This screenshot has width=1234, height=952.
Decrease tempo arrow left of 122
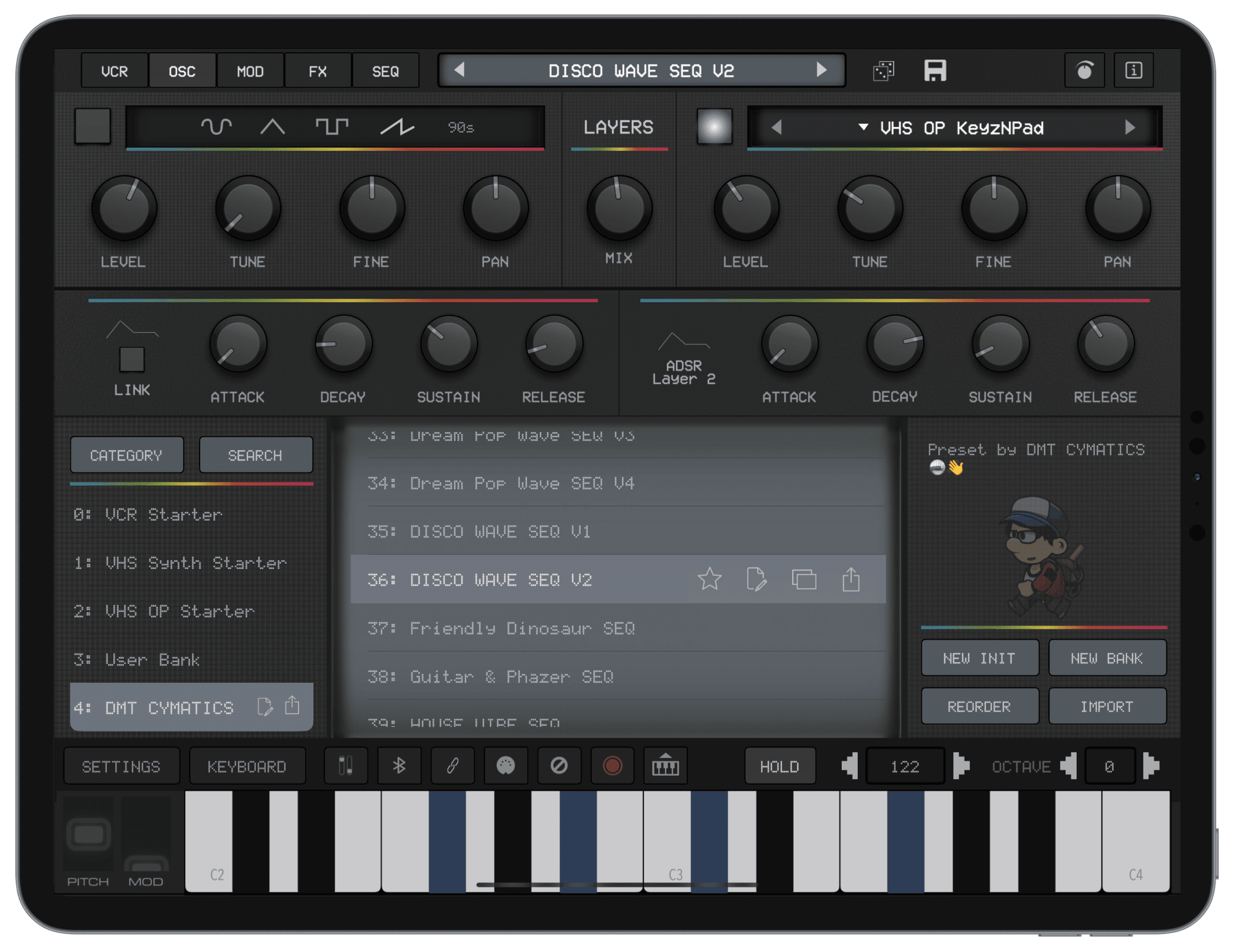coord(850,766)
